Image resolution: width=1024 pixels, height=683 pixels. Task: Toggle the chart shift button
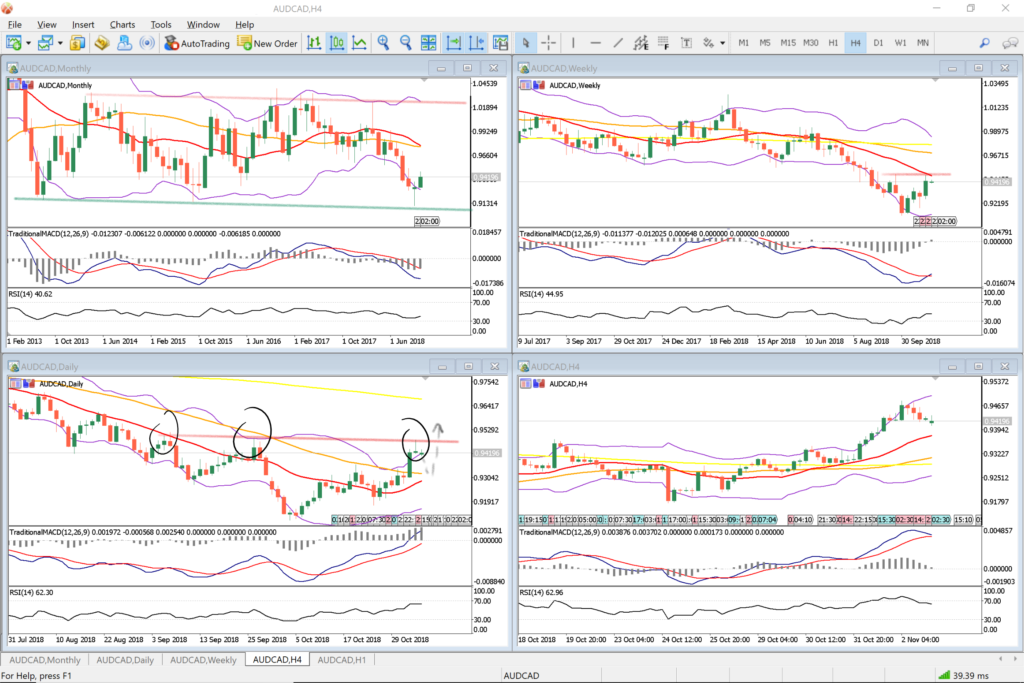(x=476, y=43)
